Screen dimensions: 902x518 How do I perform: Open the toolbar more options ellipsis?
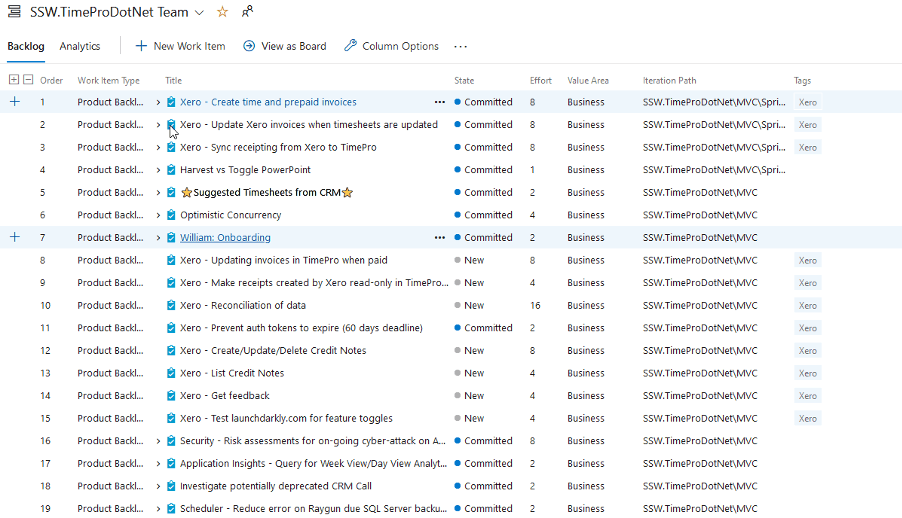tap(460, 46)
